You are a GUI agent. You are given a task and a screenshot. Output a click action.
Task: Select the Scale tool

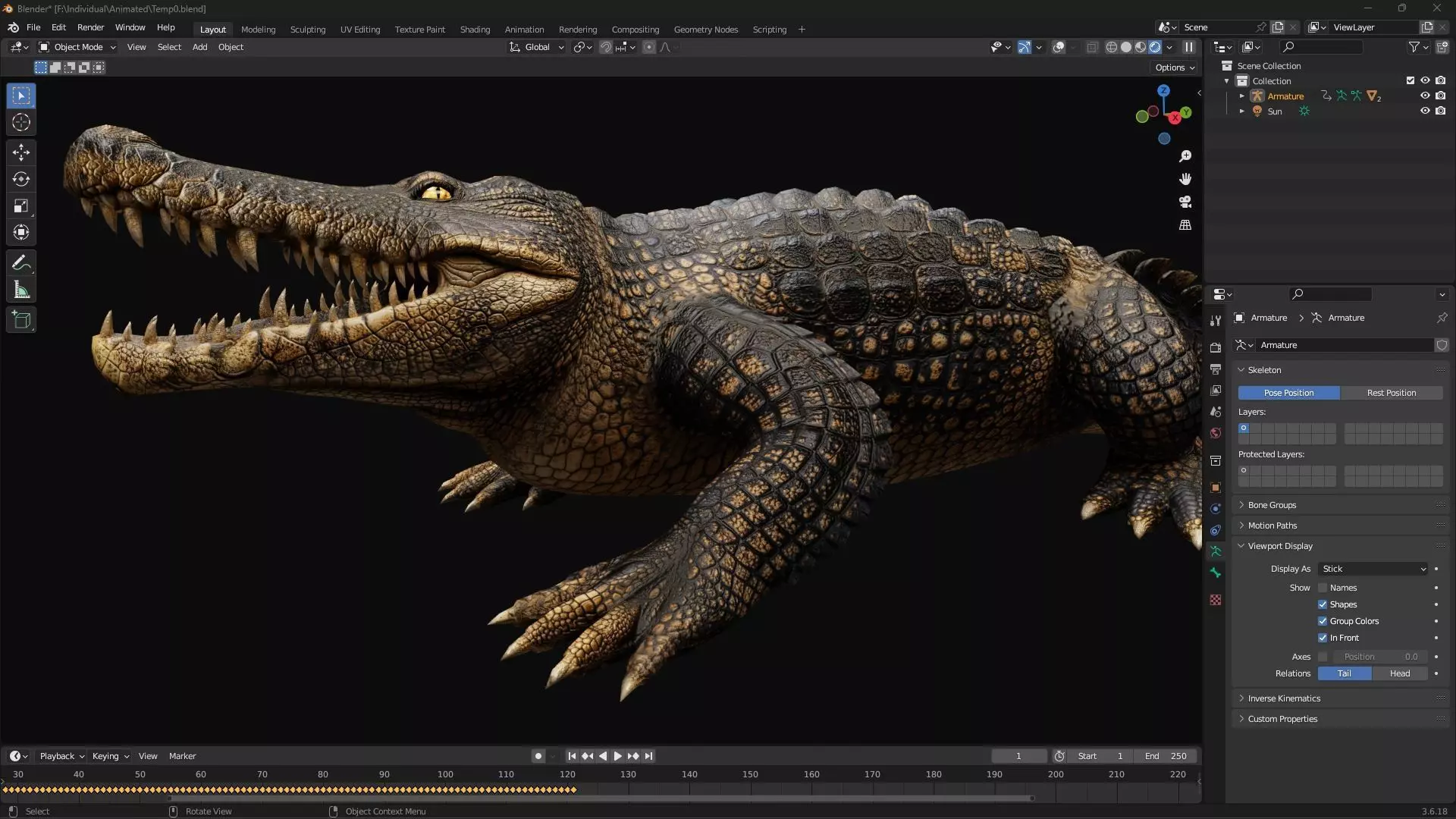[x=21, y=206]
